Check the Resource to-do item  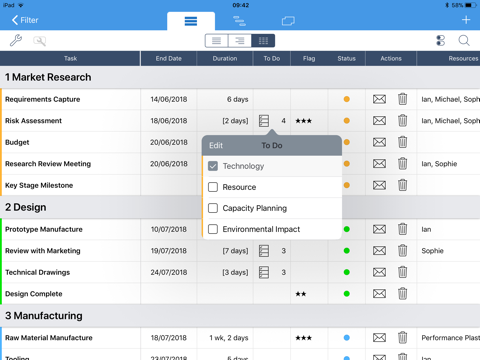213,187
